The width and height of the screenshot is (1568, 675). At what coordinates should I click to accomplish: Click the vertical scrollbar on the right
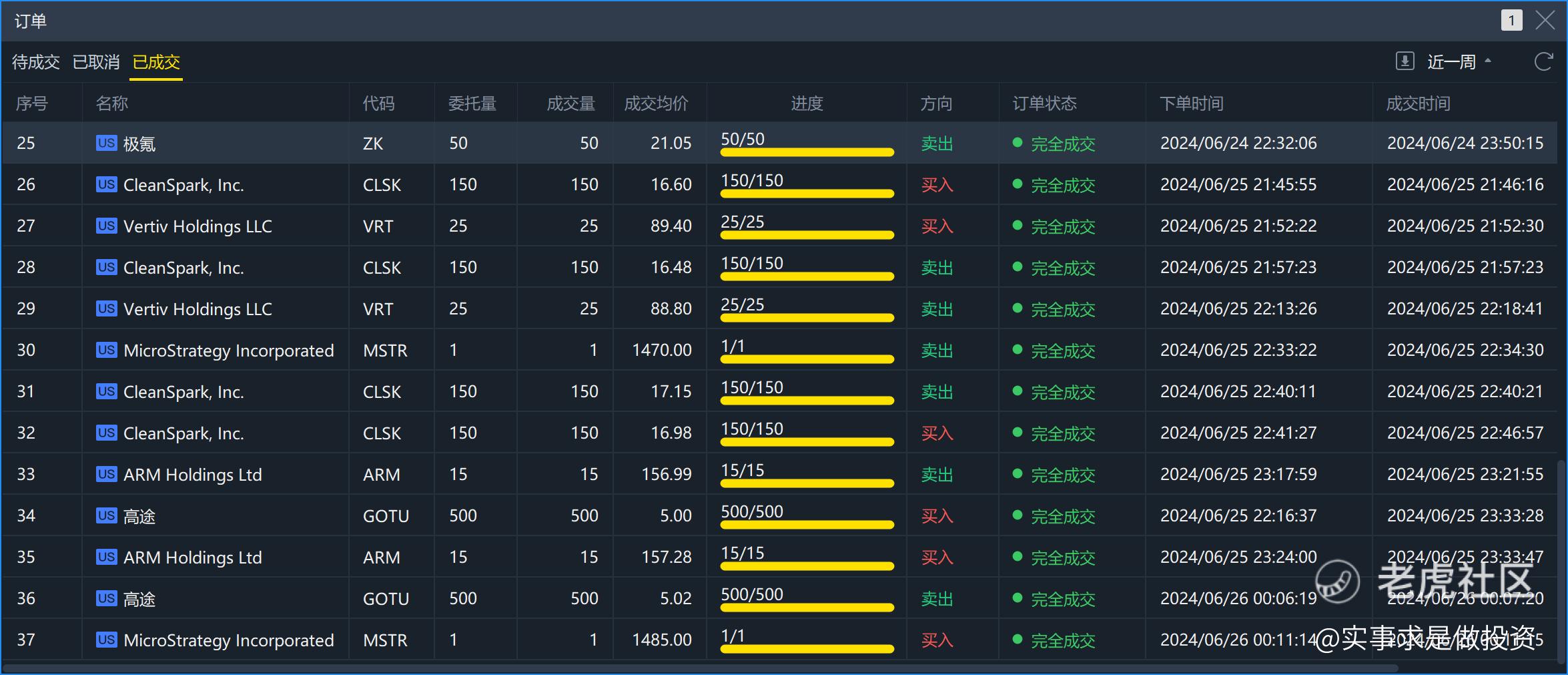(1562, 561)
